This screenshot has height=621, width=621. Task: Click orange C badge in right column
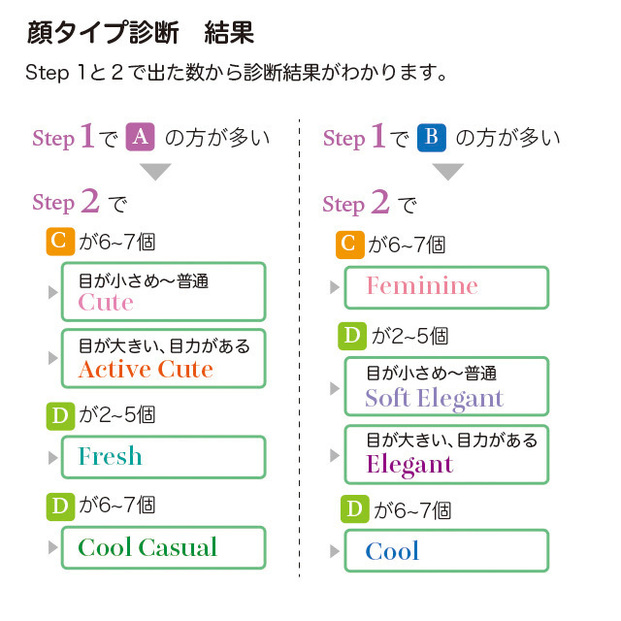351,243
